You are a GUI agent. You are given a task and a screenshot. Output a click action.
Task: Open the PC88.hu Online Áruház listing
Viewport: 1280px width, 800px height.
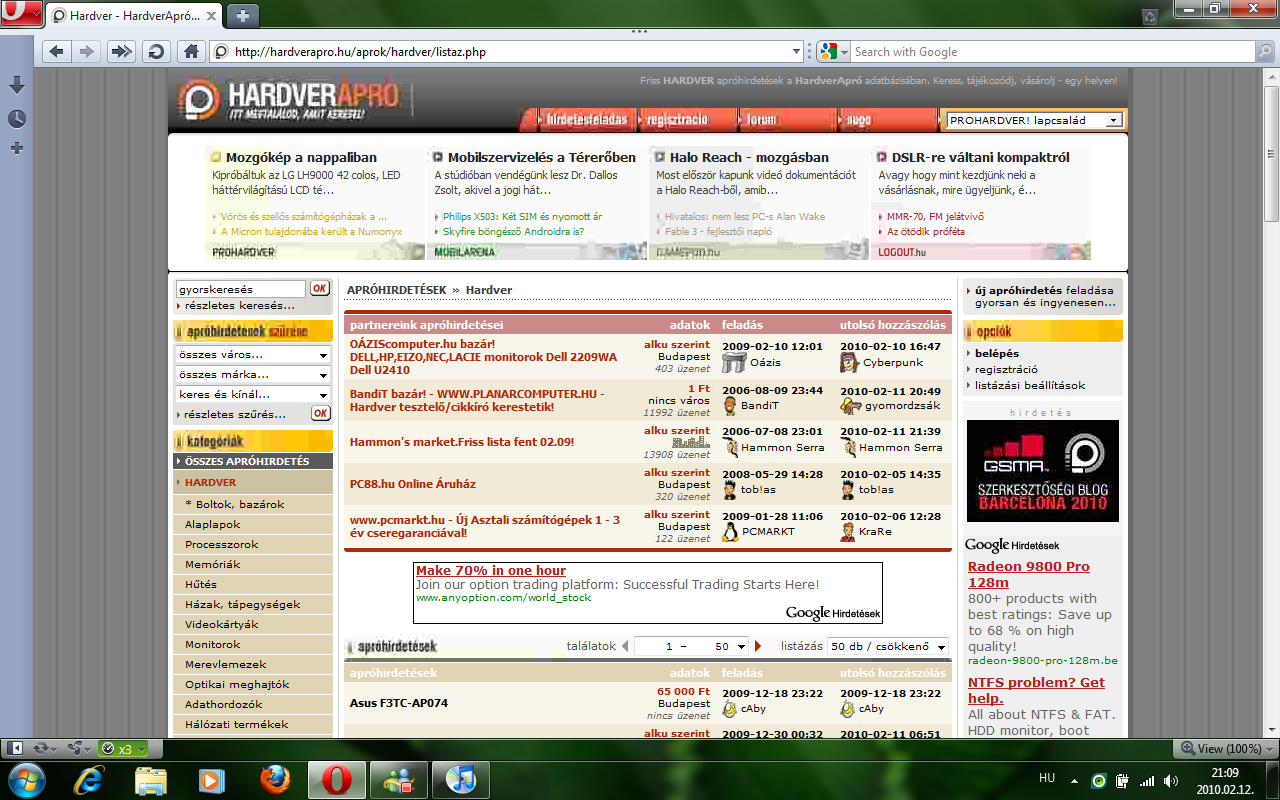pos(413,484)
